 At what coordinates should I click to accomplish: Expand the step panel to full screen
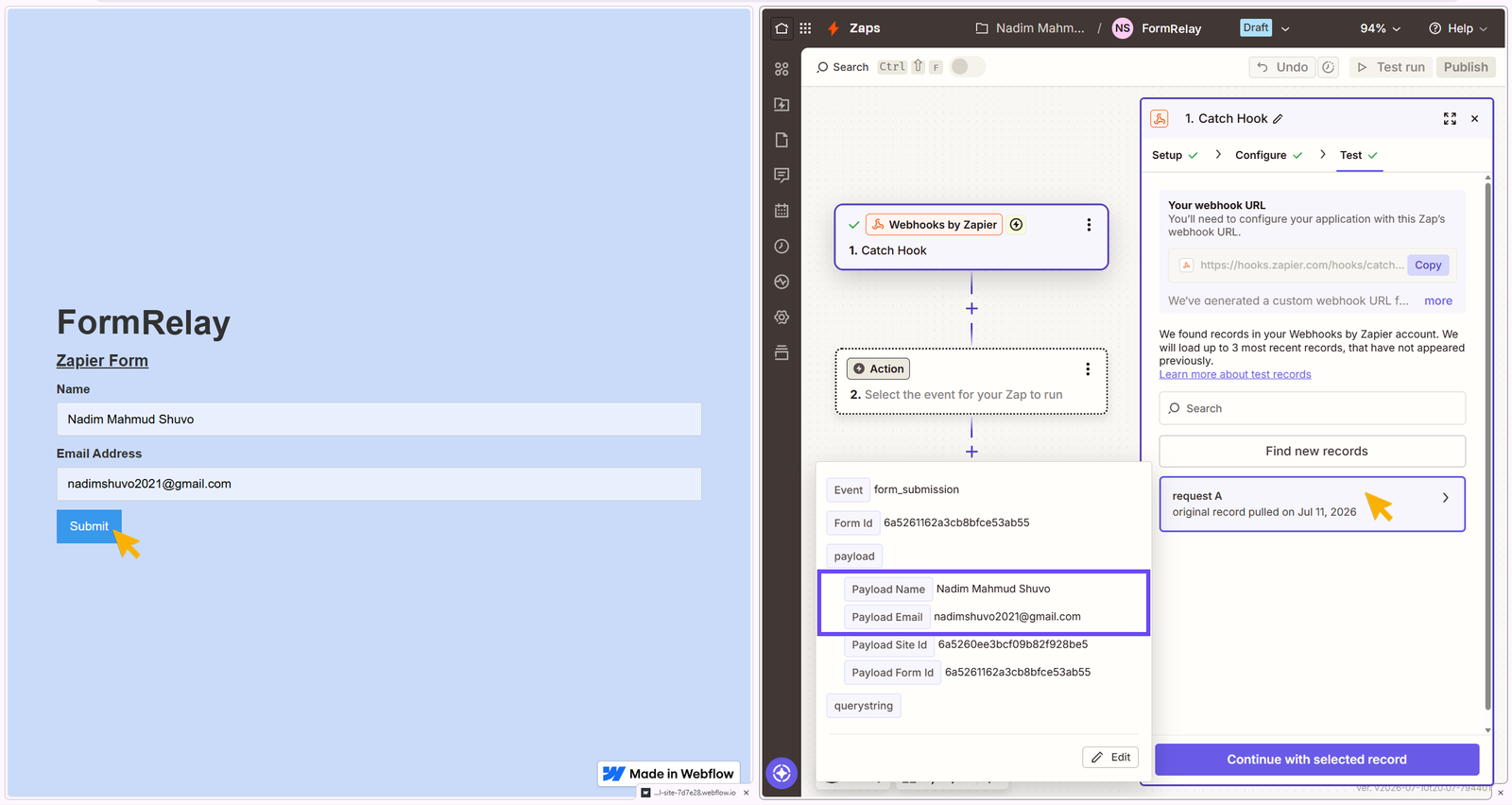[1450, 119]
